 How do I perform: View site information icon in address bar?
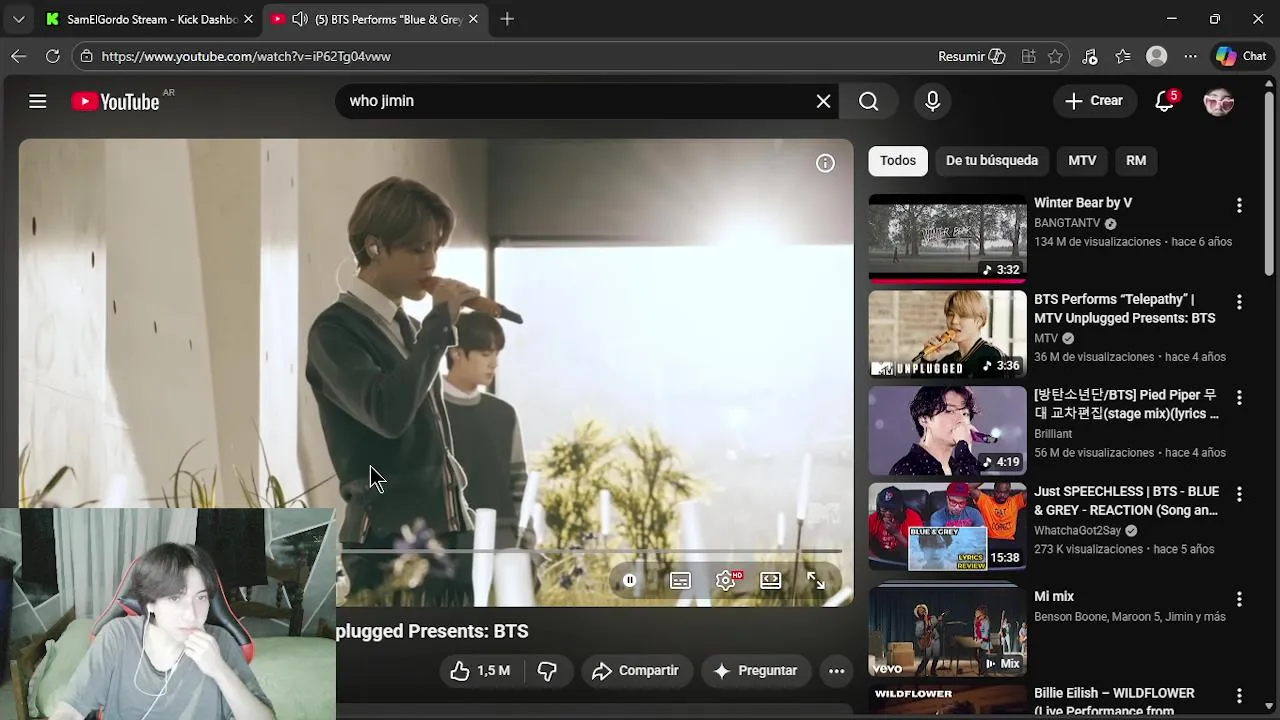[87, 57]
